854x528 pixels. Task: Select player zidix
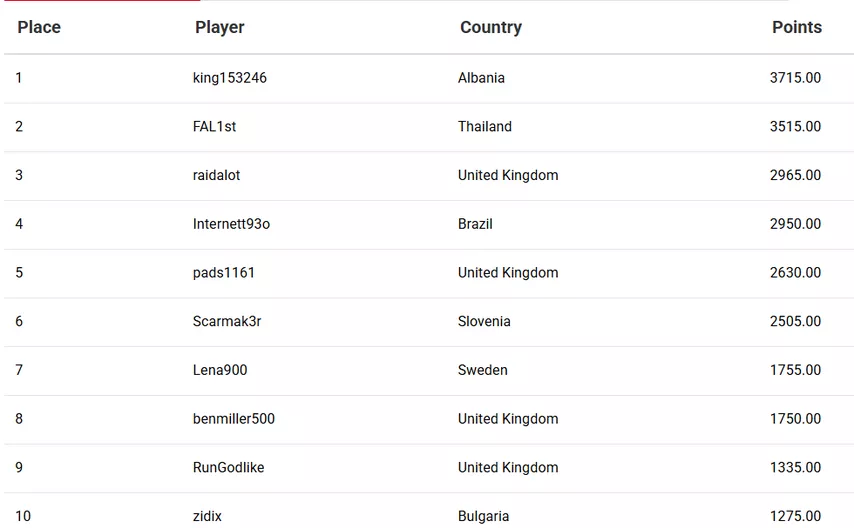pyautogui.click(x=208, y=516)
